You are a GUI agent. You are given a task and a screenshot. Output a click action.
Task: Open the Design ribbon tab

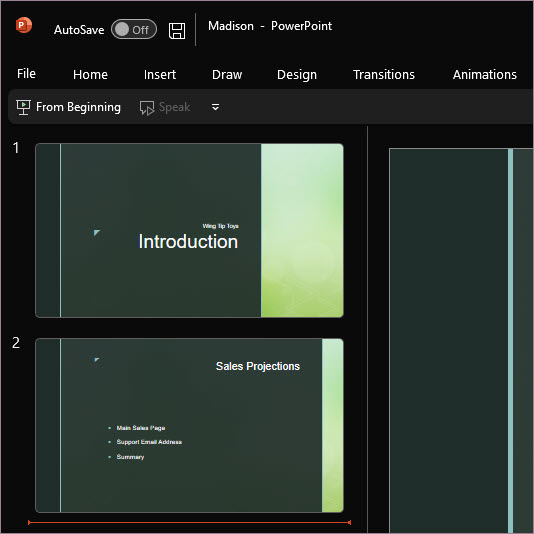(297, 75)
